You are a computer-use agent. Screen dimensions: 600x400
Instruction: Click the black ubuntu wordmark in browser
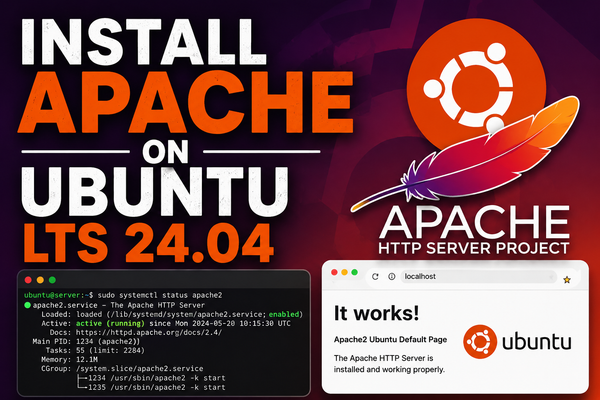click(x=536, y=342)
